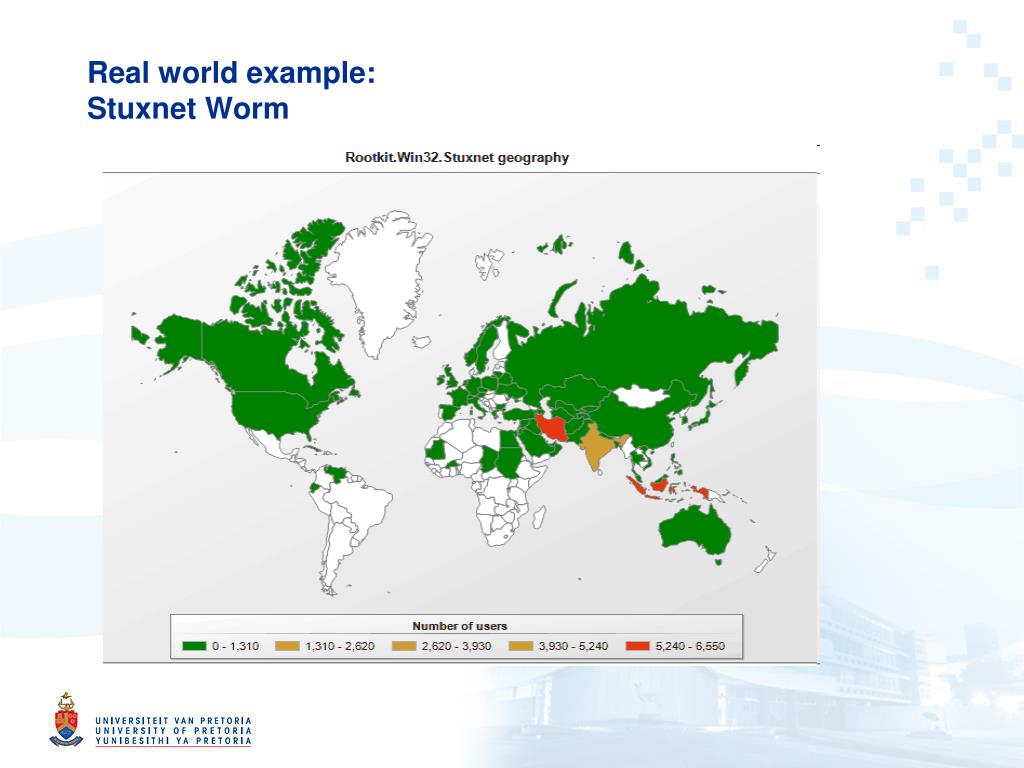1024x768 pixels.
Task: Click green Saudi Arabia on the map
Action: point(537,443)
